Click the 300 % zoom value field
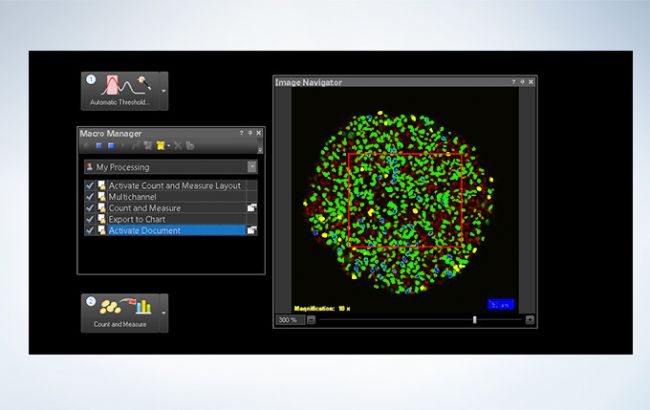Screen dimensions: 650x410 tap(288, 320)
